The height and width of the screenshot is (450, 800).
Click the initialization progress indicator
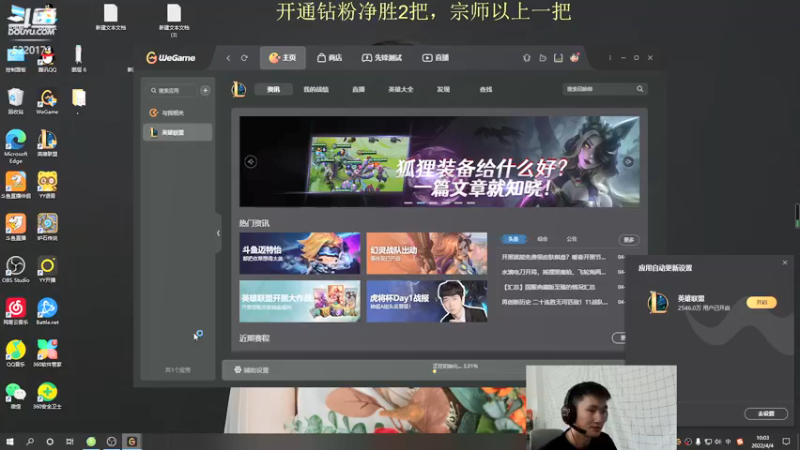455,367
